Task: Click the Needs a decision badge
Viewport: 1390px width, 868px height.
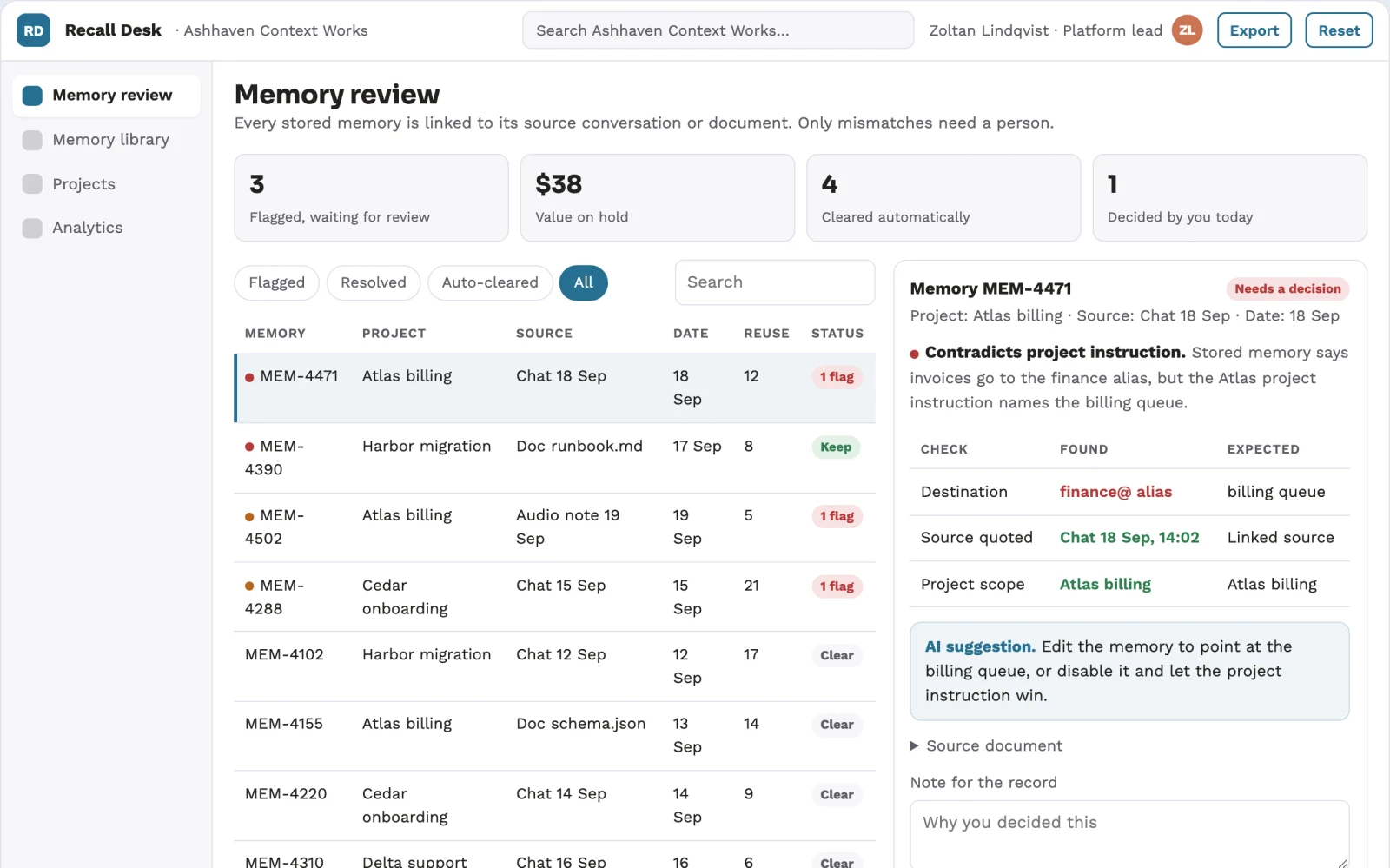Action: click(x=1287, y=288)
